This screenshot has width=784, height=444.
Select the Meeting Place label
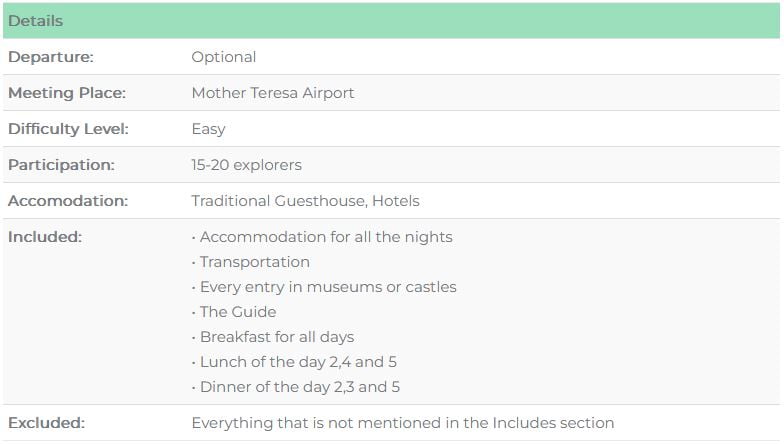pyautogui.click(x=67, y=93)
